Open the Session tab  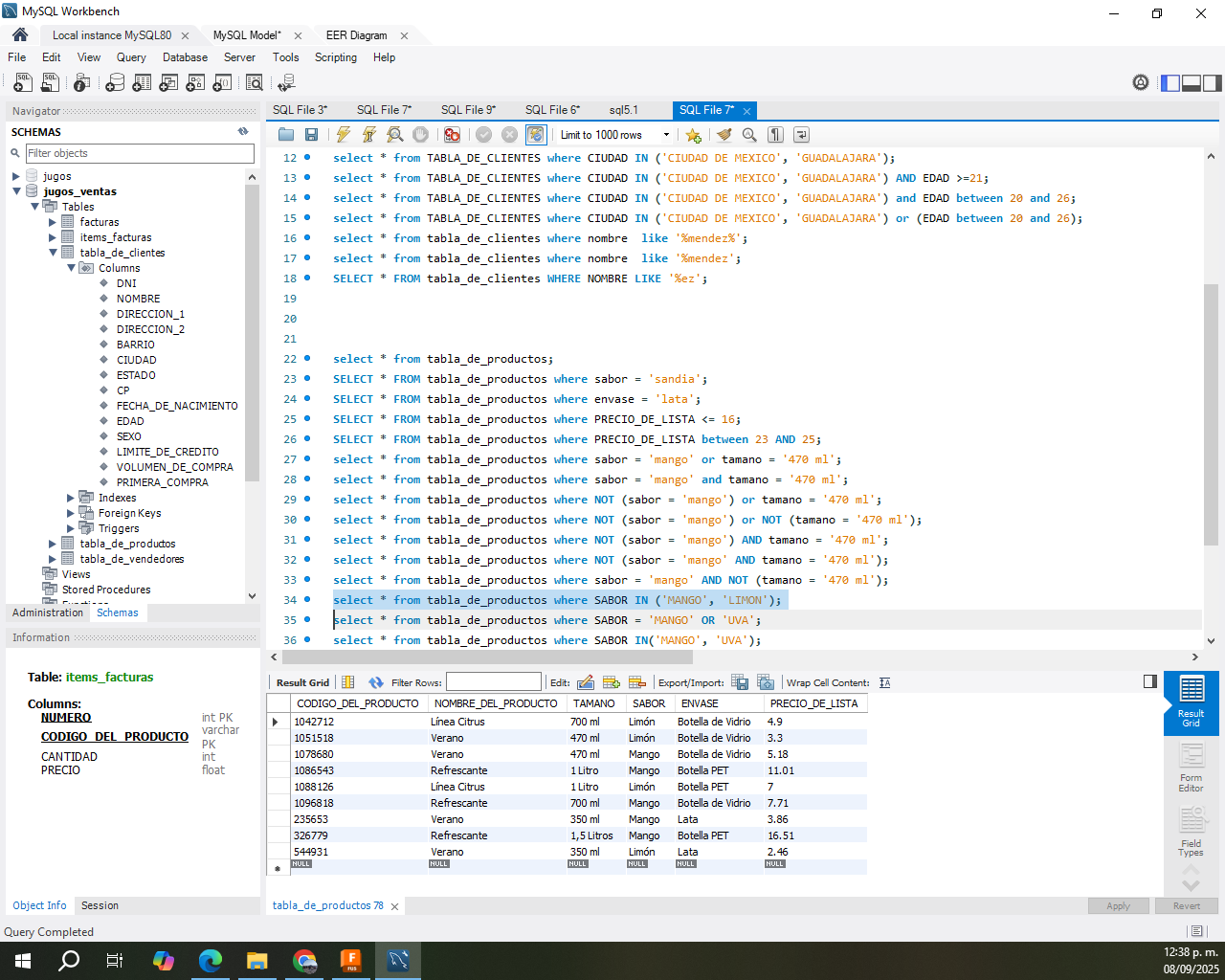pos(100,905)
